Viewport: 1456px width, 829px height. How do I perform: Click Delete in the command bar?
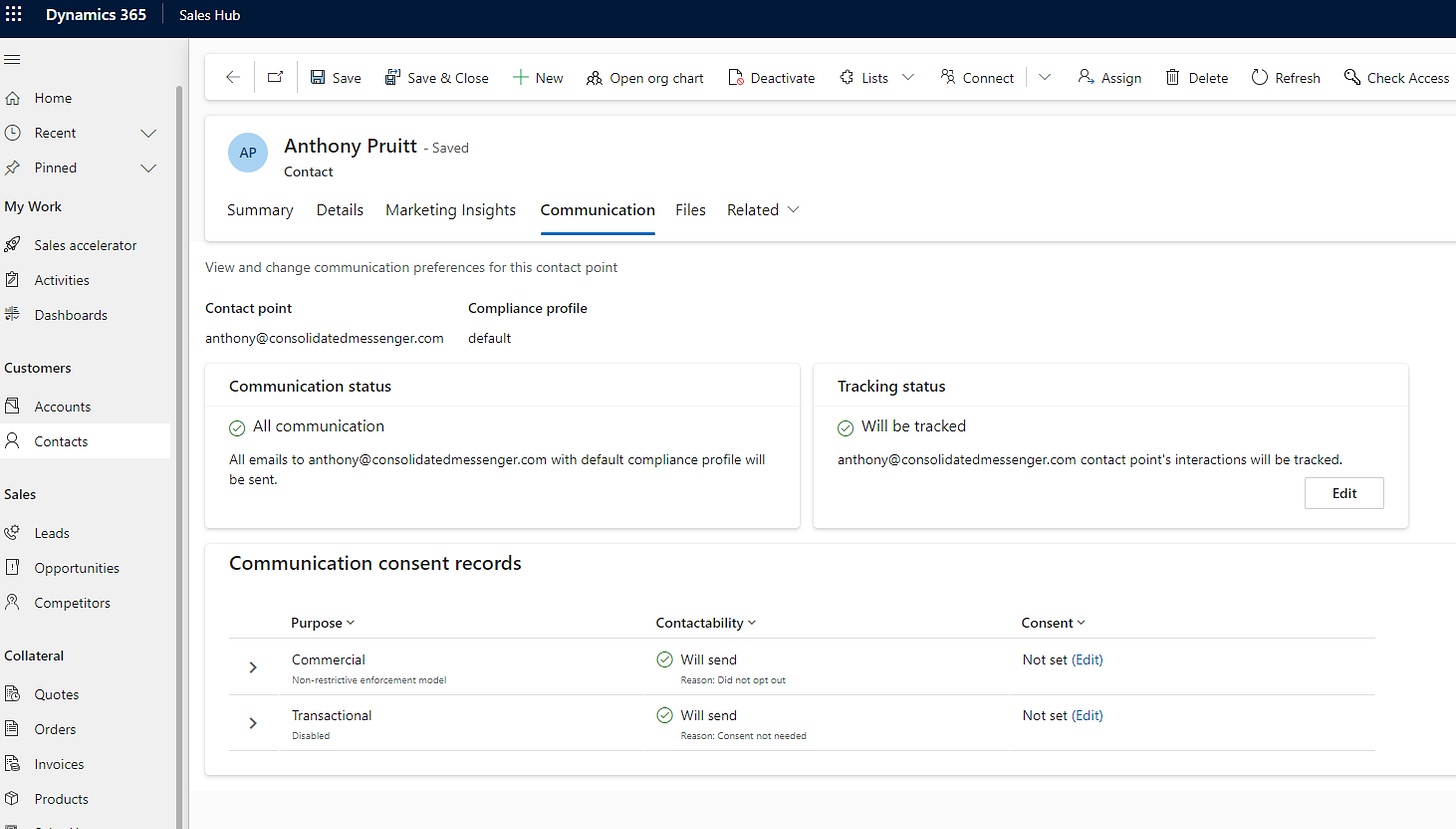[x=1196, y=77]
